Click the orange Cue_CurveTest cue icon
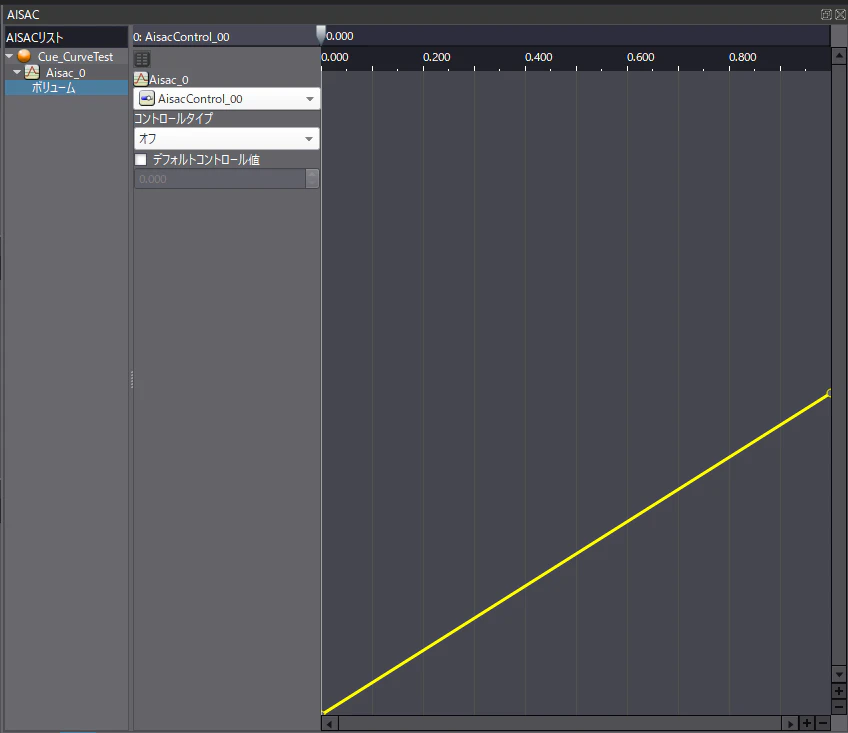 click(24, 56)
